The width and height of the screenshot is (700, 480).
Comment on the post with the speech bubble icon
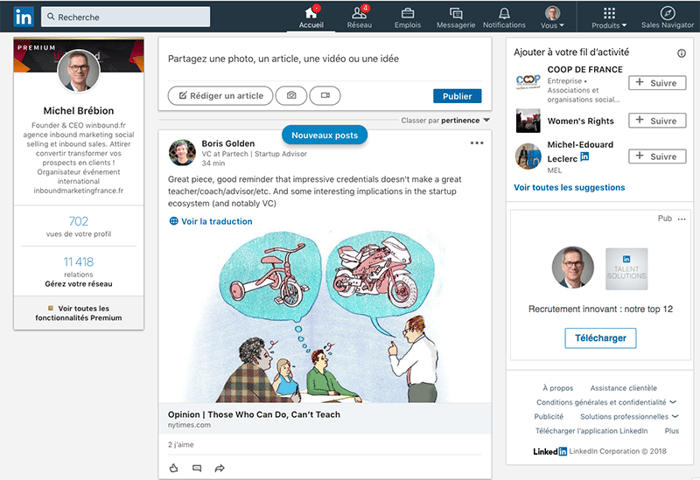pyautogui.click(x=197, y=468)
